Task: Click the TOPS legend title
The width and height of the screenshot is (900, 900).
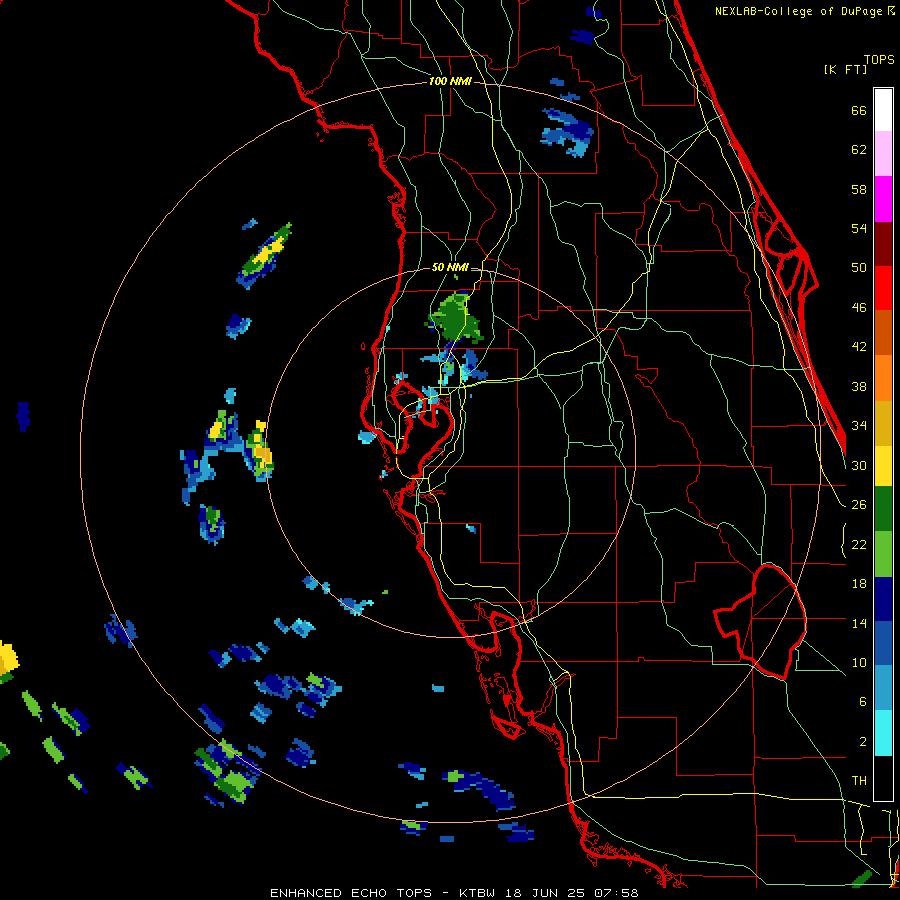Action: (879, 59)
